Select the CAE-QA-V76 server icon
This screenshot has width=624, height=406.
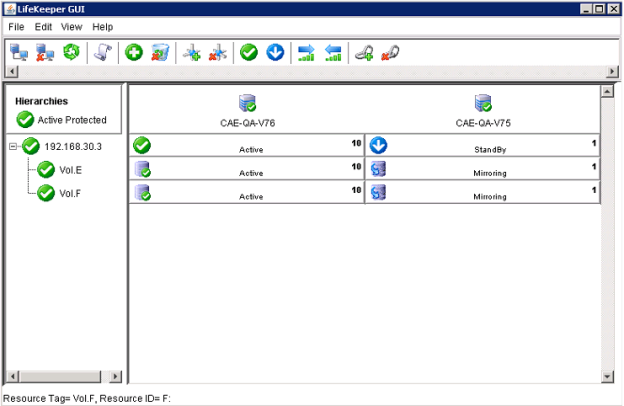tap(247, 103)
